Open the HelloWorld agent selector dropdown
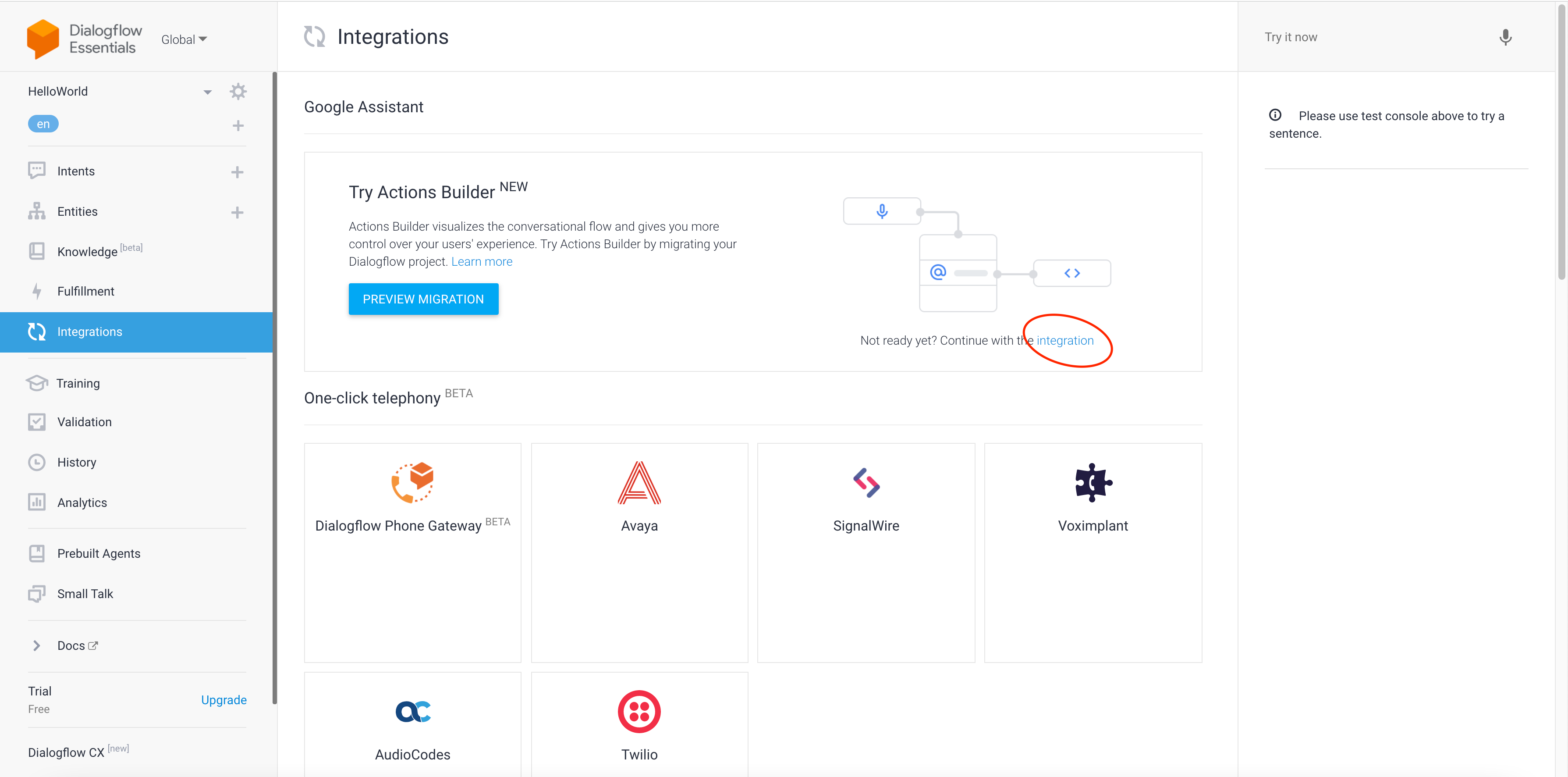 point(207,92)
